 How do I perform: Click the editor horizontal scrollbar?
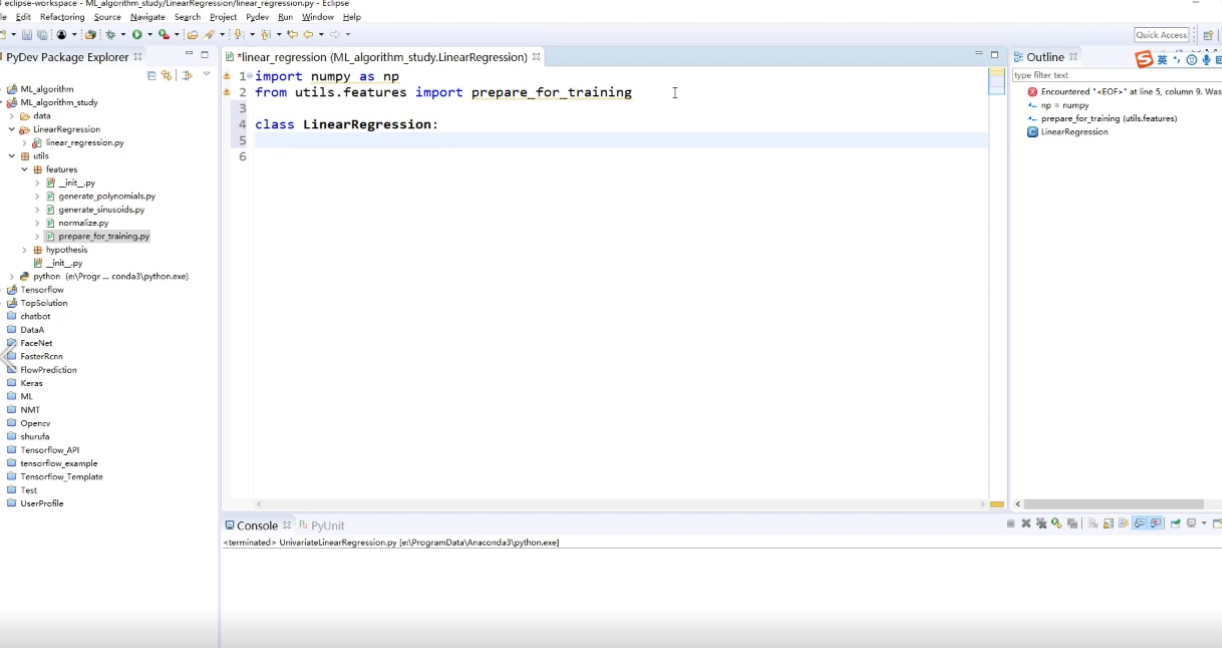pyautogui.click(x=620, y=504)
